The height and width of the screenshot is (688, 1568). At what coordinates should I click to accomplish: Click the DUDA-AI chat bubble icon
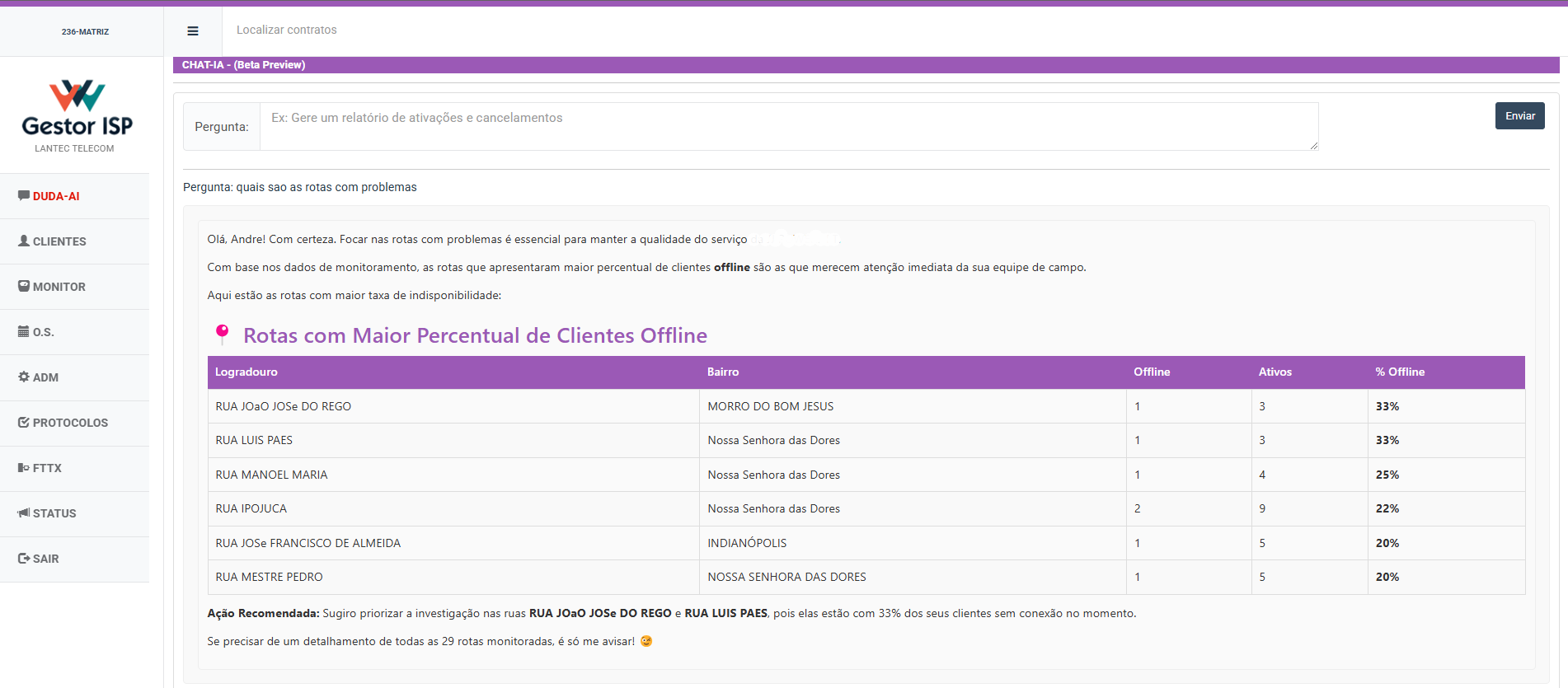[x=24, y=196]
